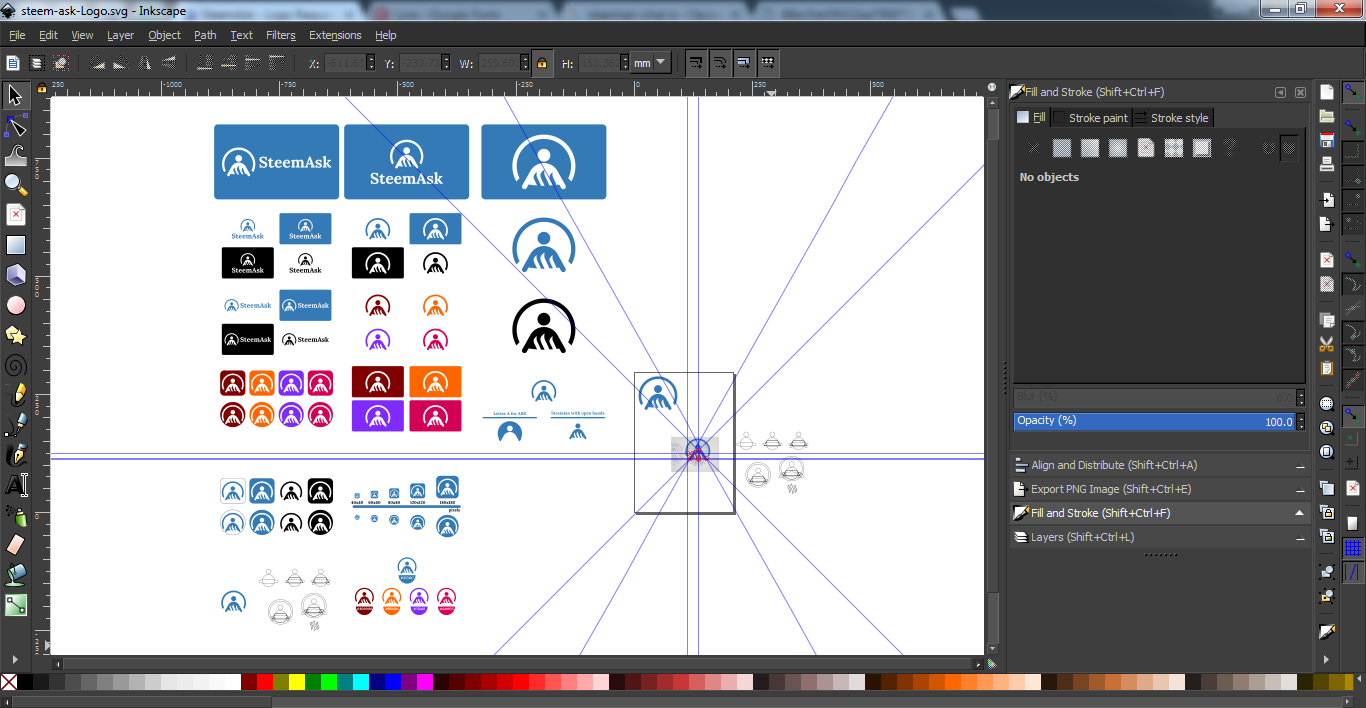Click the Import file icon

[x=1327, y=200]
